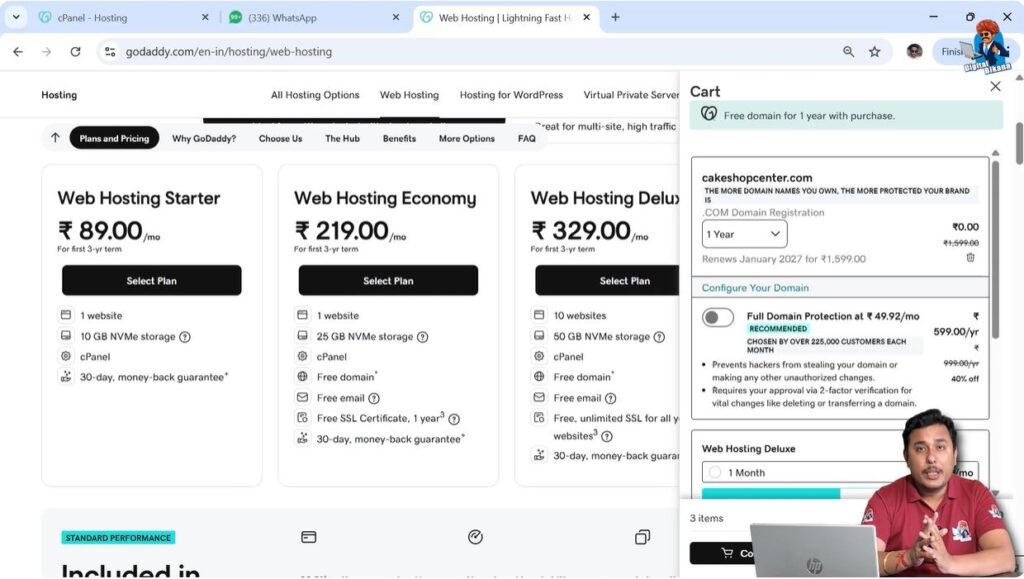Click the Hosting heading link
The width and height of the screenshot is (1024, 579).
[x=59, y=95]
